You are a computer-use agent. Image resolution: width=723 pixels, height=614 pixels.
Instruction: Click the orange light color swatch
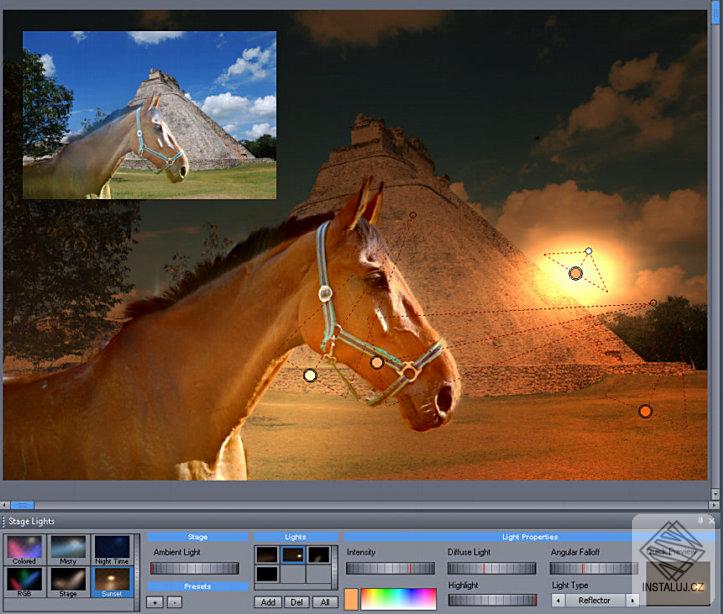[351, 599]
